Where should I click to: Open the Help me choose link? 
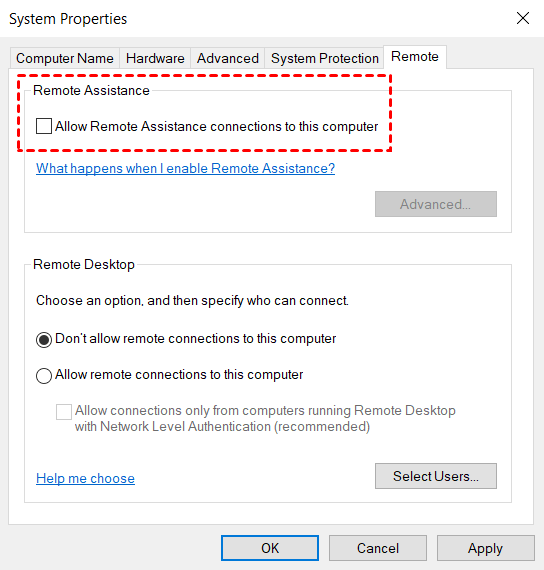tap(85, 478)
